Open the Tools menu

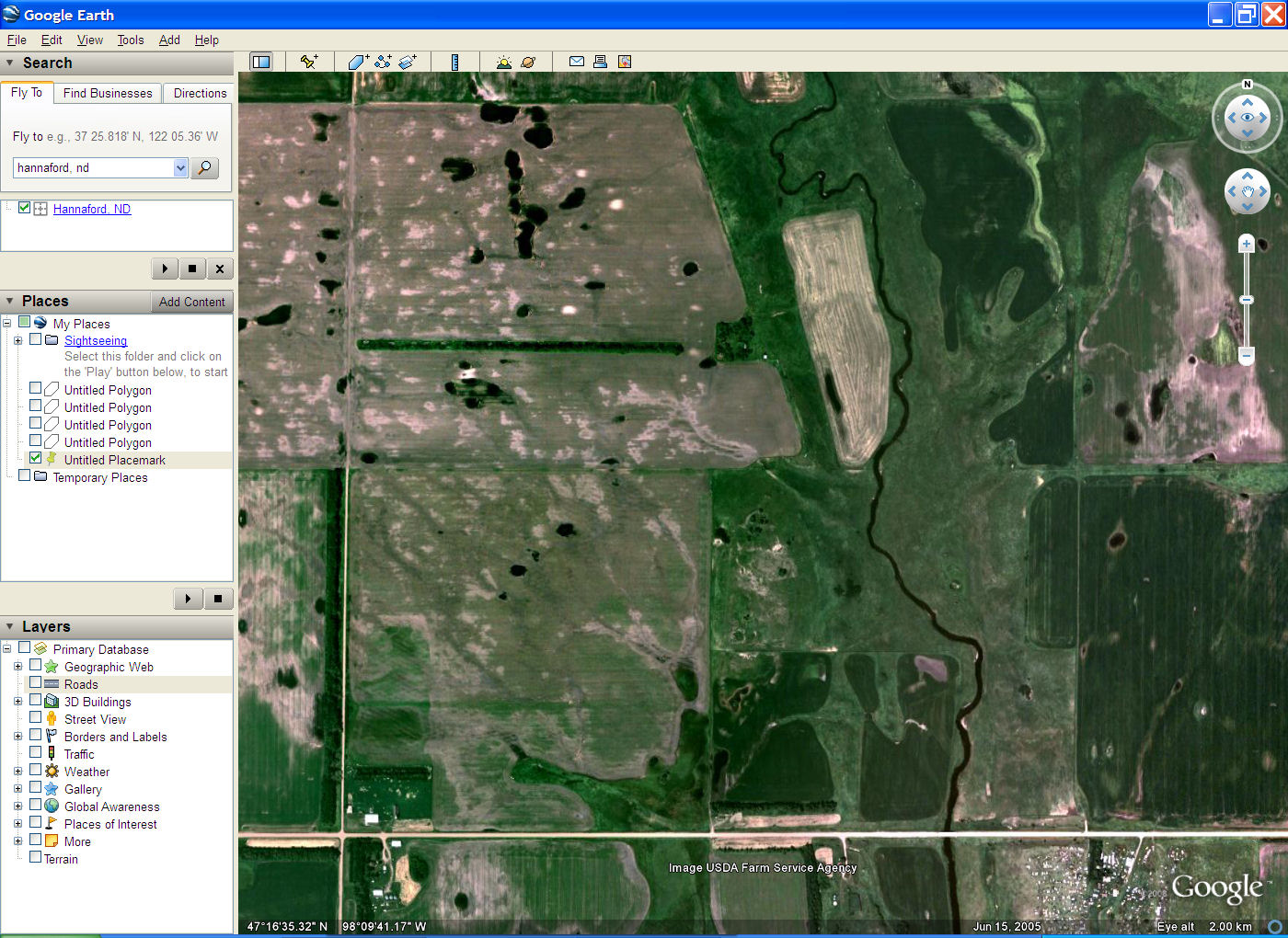(131, 40)
